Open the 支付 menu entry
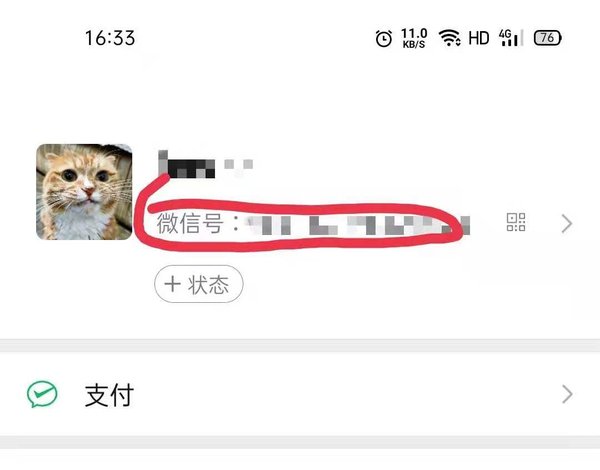The image size is (600, 470). [x=300, y=395]
